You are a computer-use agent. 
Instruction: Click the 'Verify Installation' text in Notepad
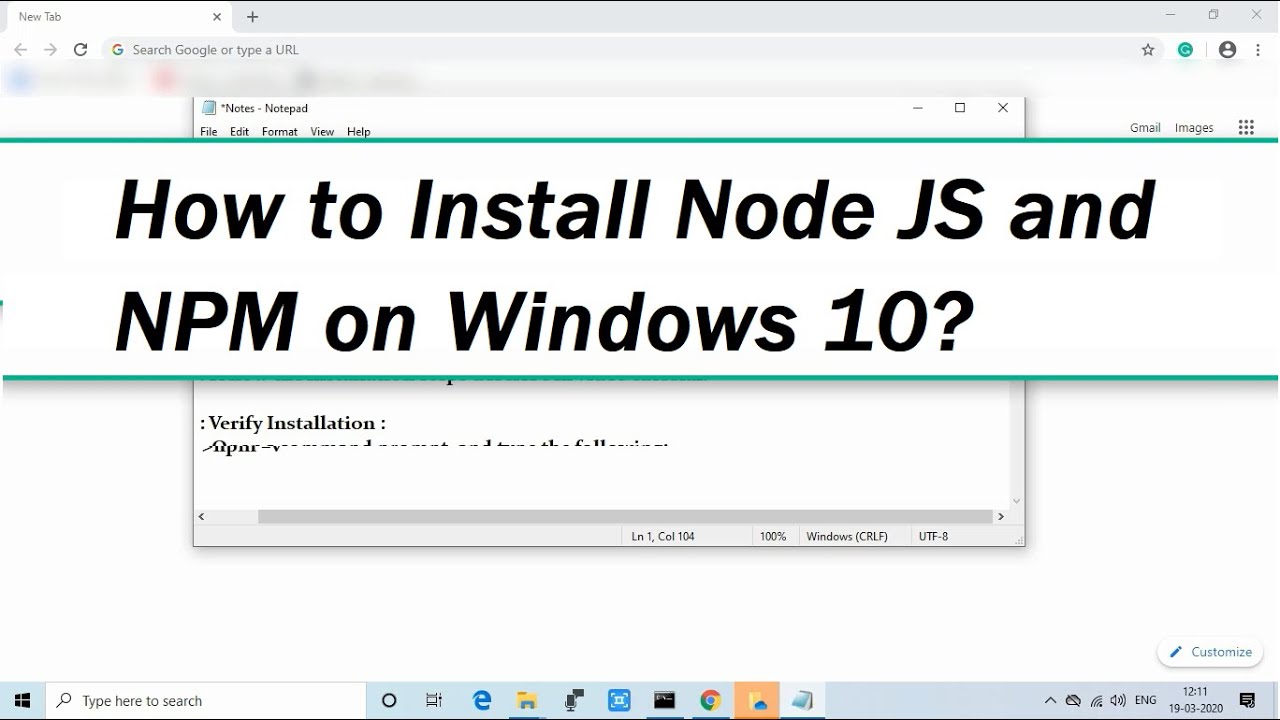point(292,423)
